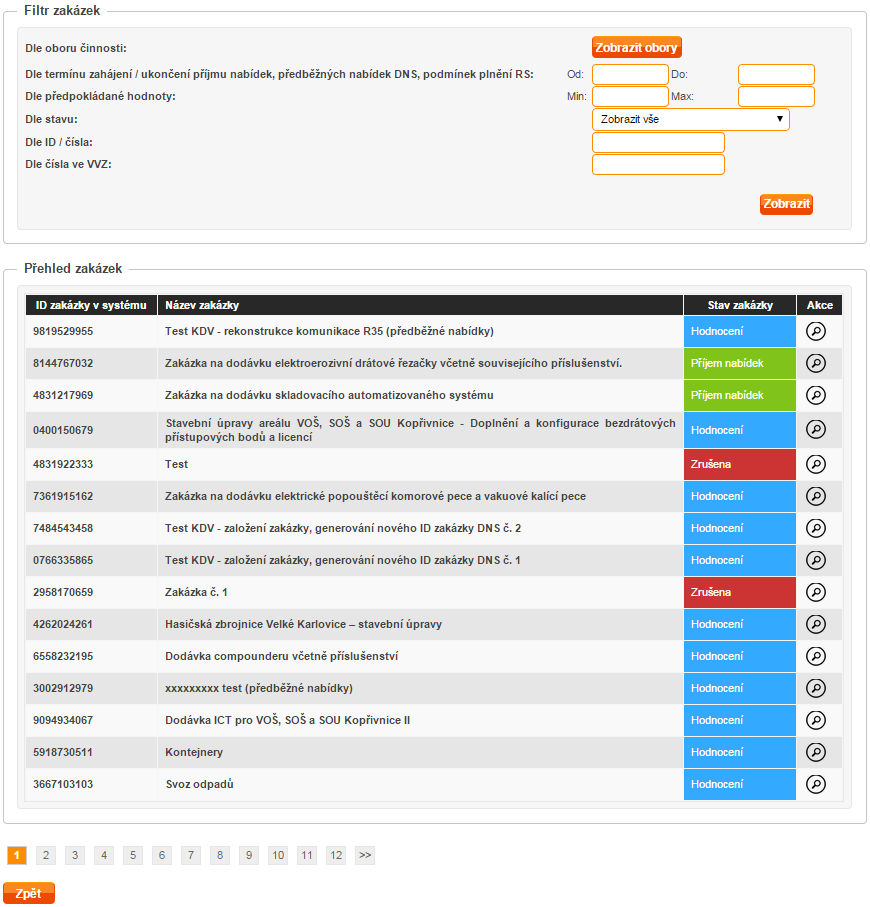Screen dimensions: 870x907
Task: Click the 'Kontejnery' order name
Action: click(194, 752)
